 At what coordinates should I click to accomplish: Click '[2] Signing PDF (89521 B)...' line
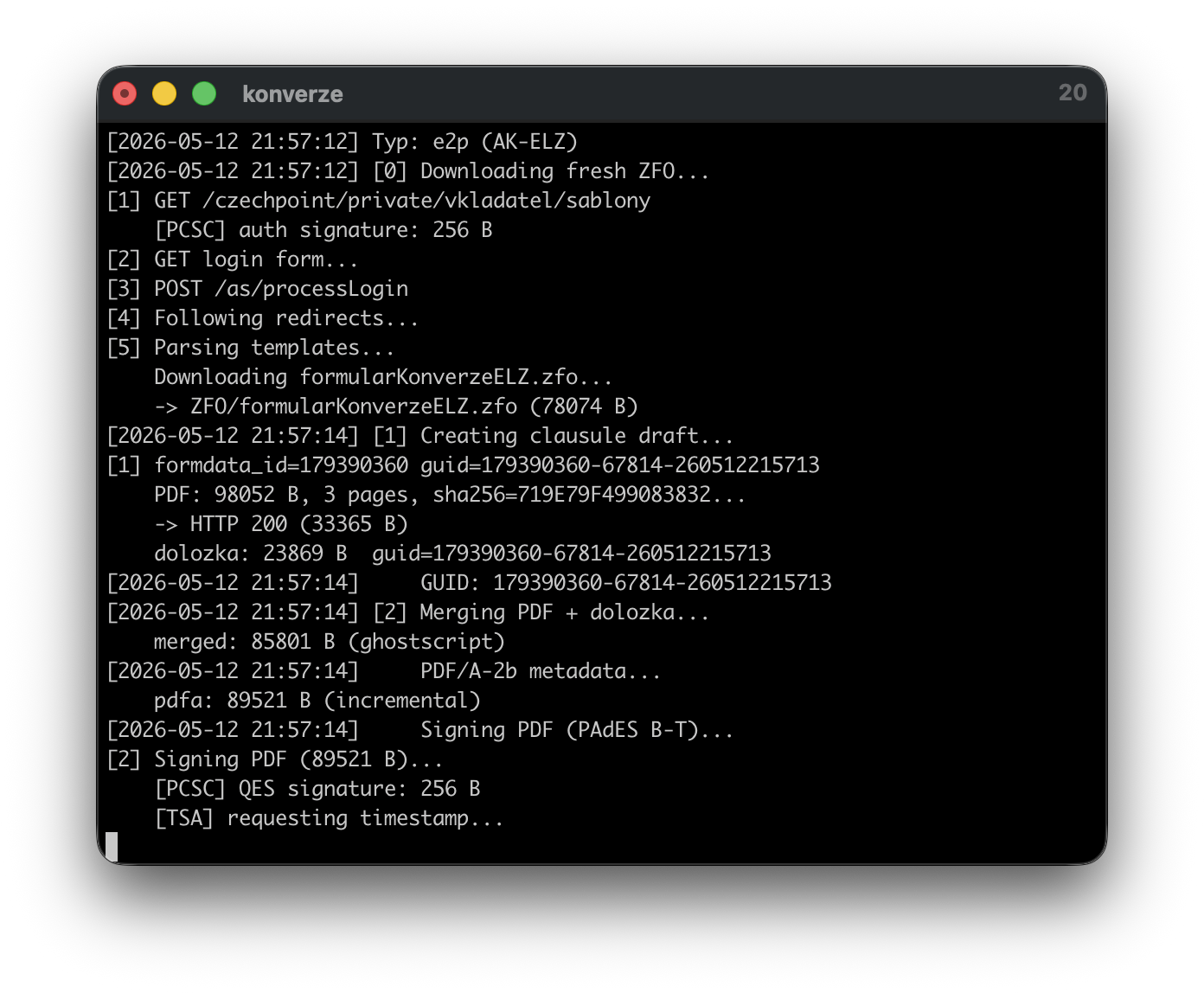click(274, 759)
